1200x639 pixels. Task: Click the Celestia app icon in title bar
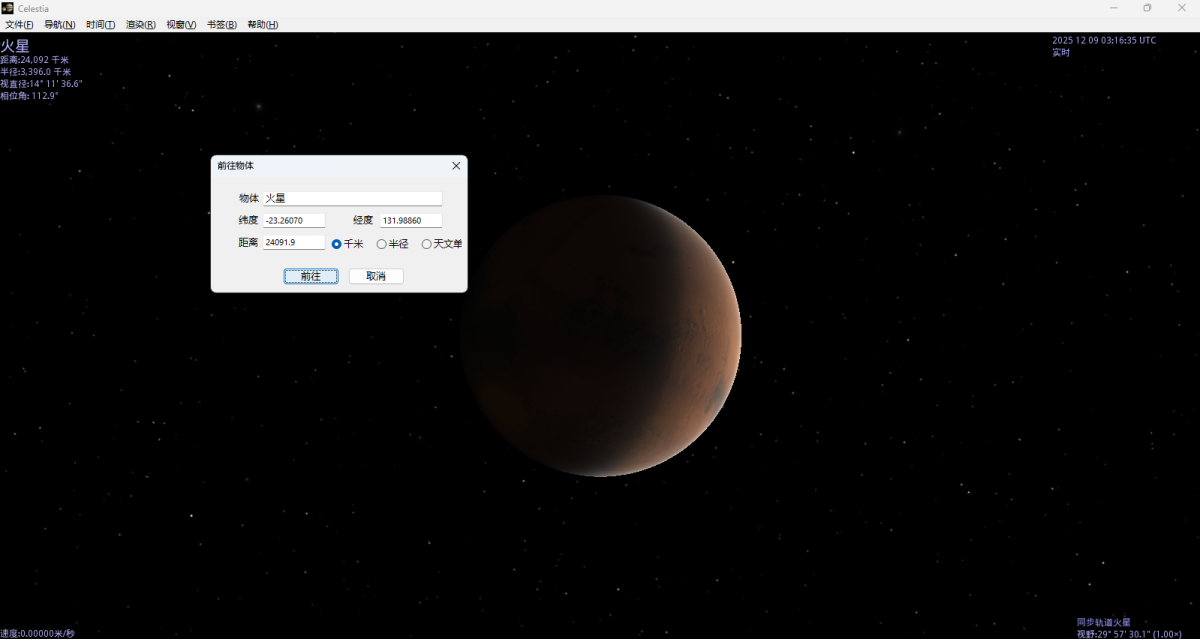click(x=8, y=8)
